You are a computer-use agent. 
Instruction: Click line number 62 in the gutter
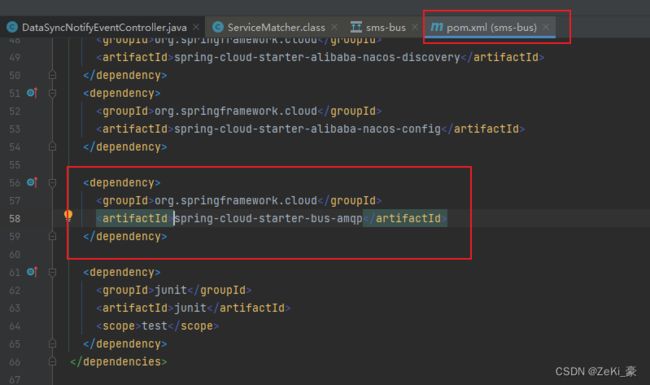point(15,290)
